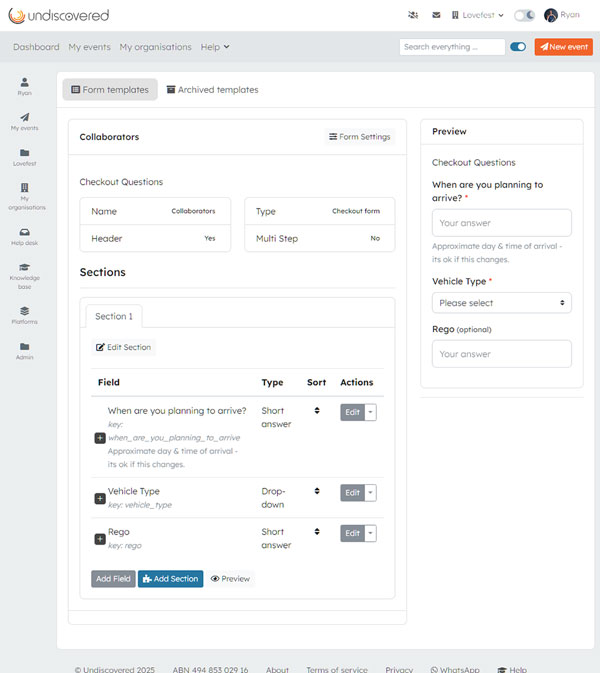Screen dimensions: 600x673
Task: Open the mail envelope icon
Action: pos(436,15)
